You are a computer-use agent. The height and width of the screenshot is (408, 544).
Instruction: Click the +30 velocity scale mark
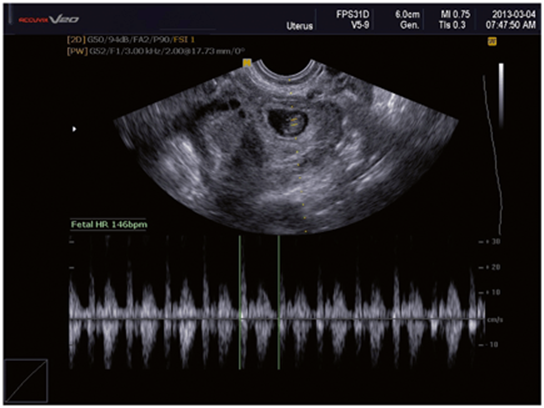pos(490,241)
